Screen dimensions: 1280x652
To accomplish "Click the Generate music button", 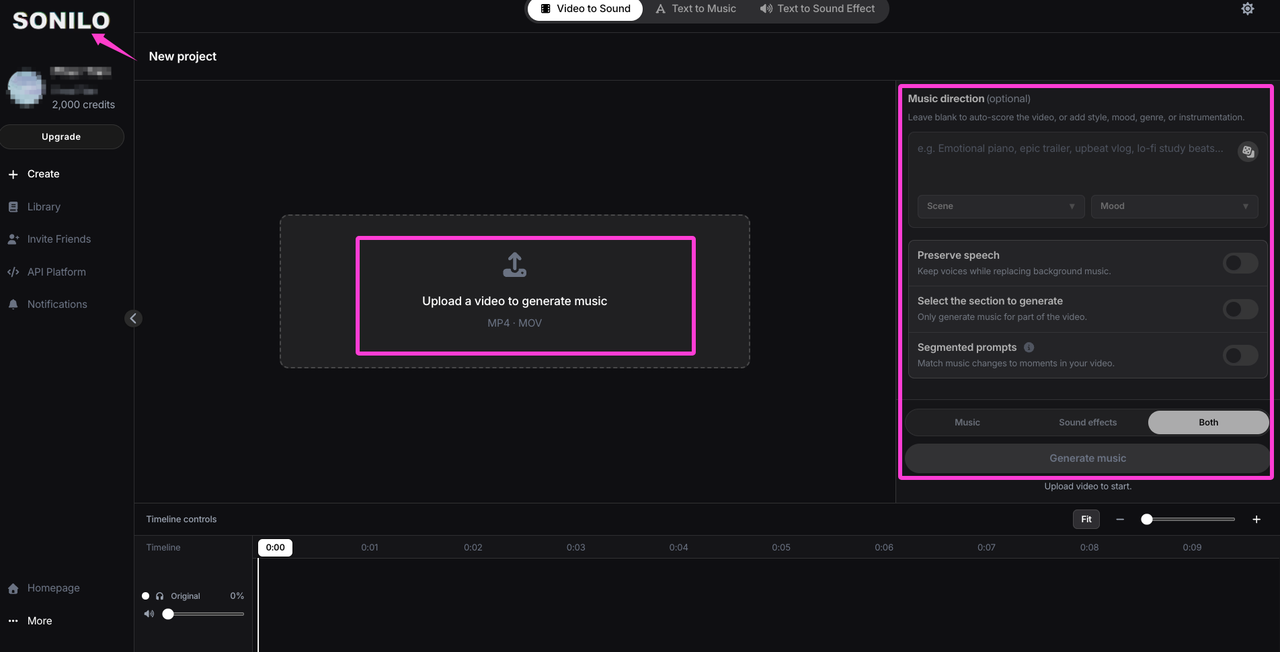I will [x=1087, y=458].
